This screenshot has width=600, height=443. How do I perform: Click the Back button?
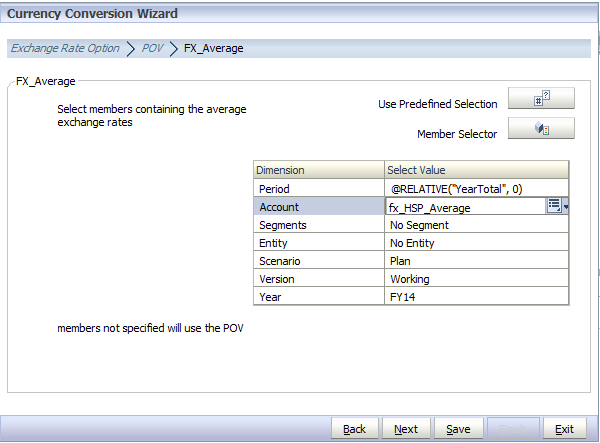point(354,429)
